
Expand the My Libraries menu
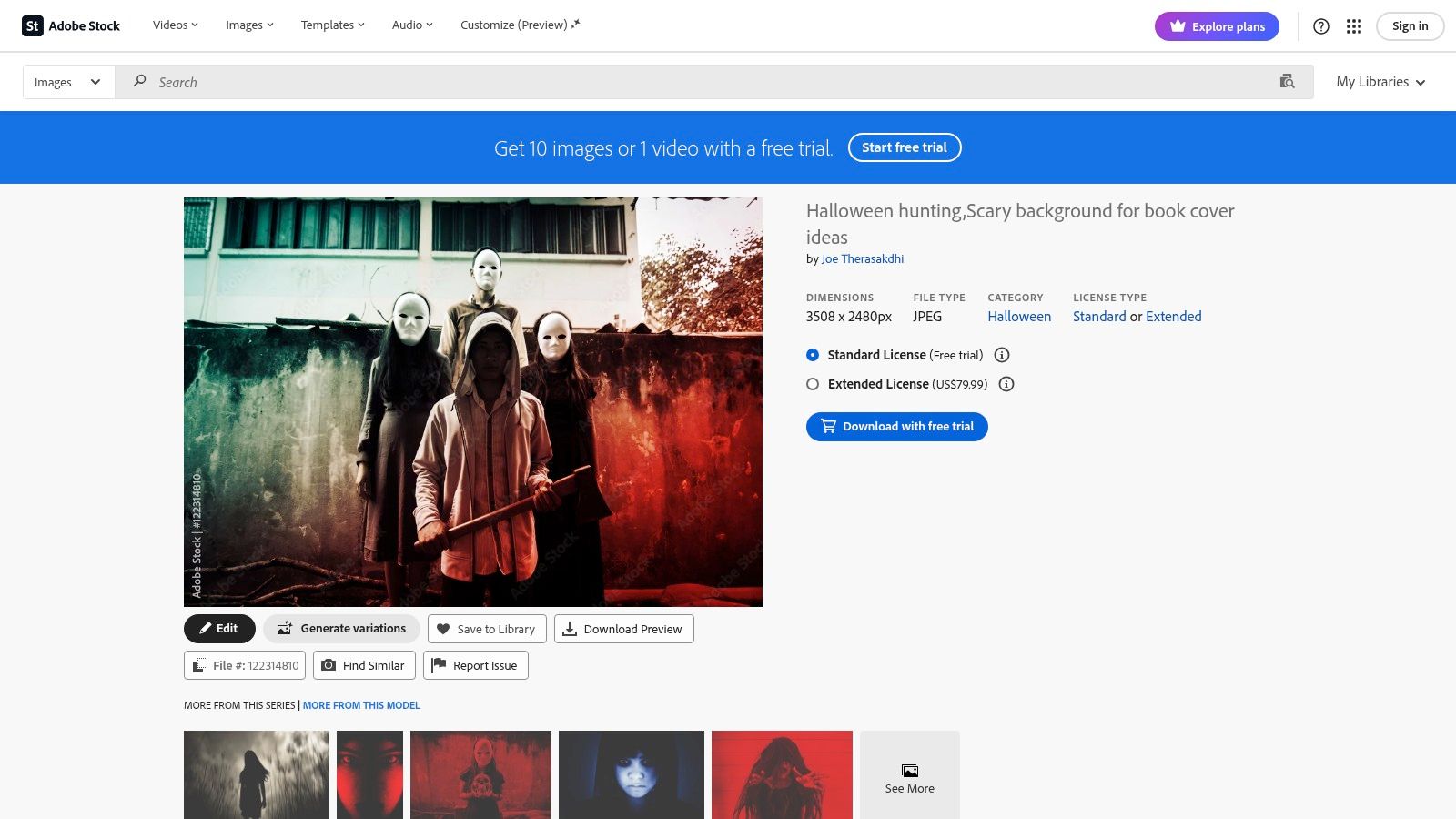tap(1380, 81)
